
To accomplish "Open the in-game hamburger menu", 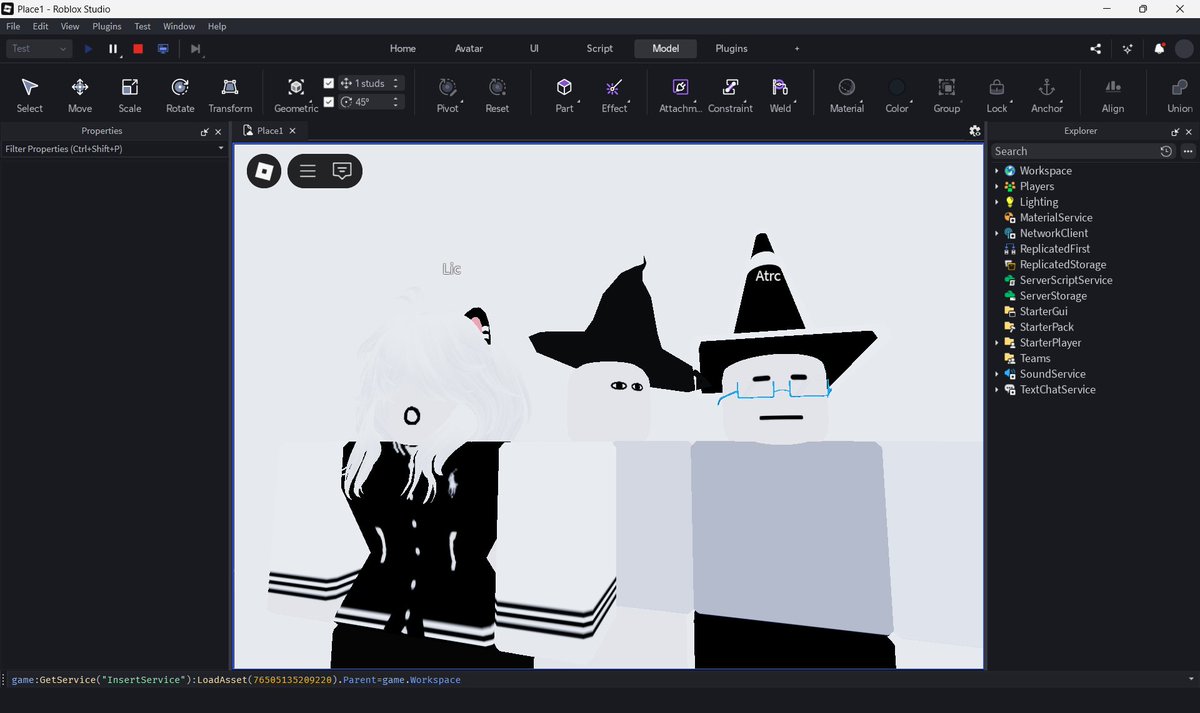I will [x=308, y=171].
